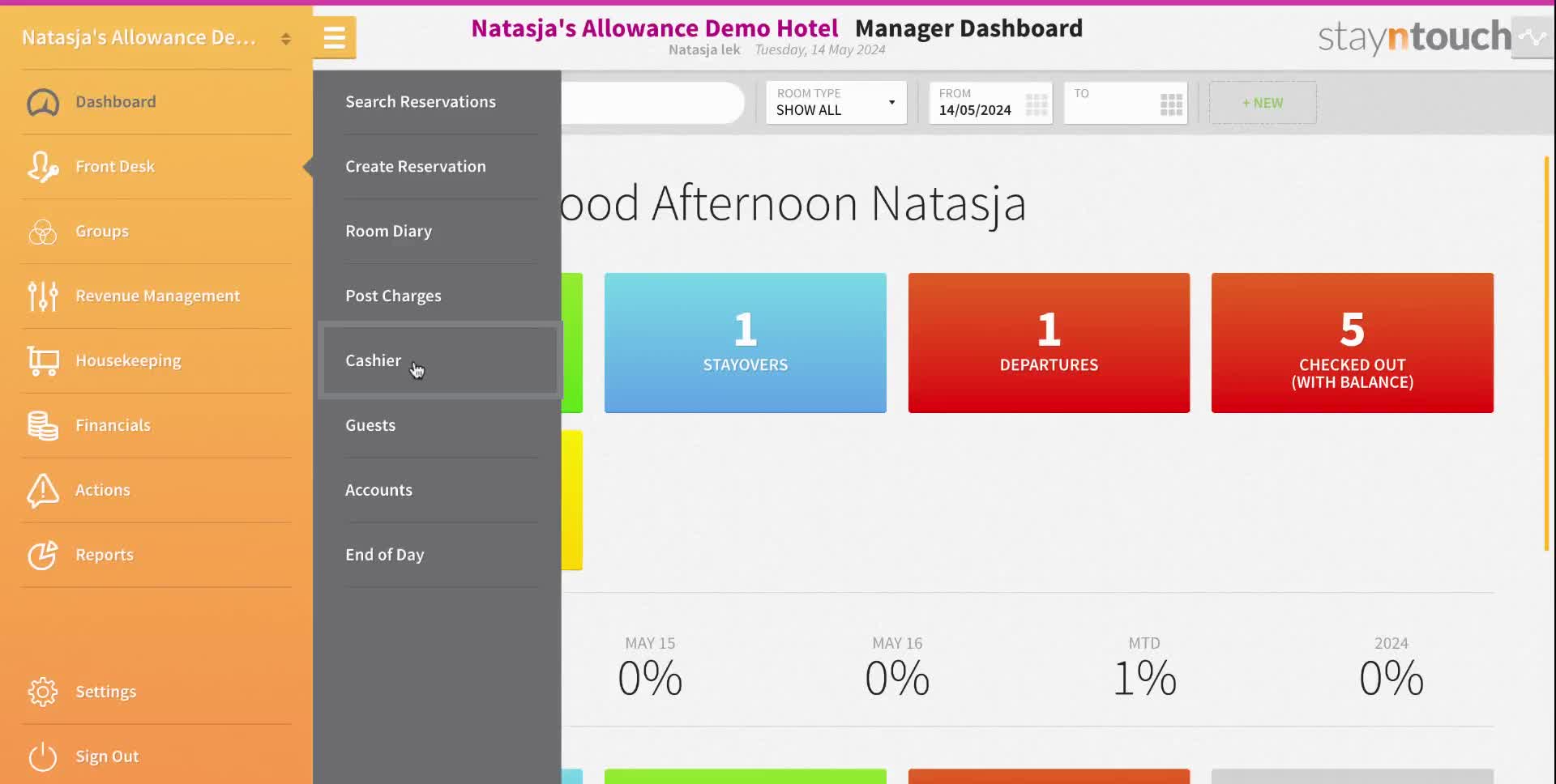Open Room Diary from the submenu

pyautogui.click(x=389, y=232)
